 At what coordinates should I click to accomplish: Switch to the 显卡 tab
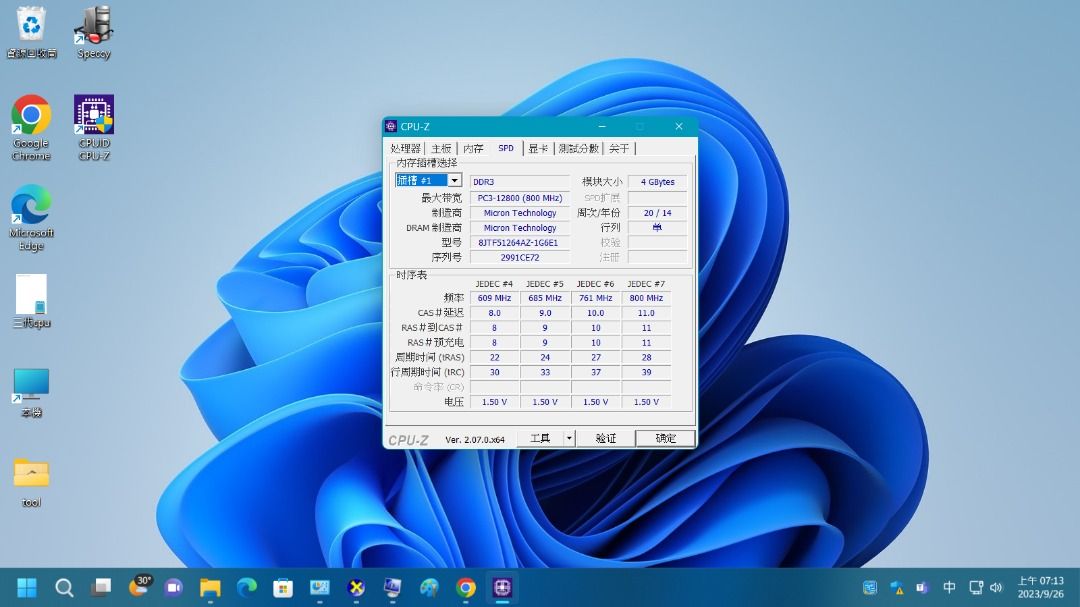(x=538, y=148)
